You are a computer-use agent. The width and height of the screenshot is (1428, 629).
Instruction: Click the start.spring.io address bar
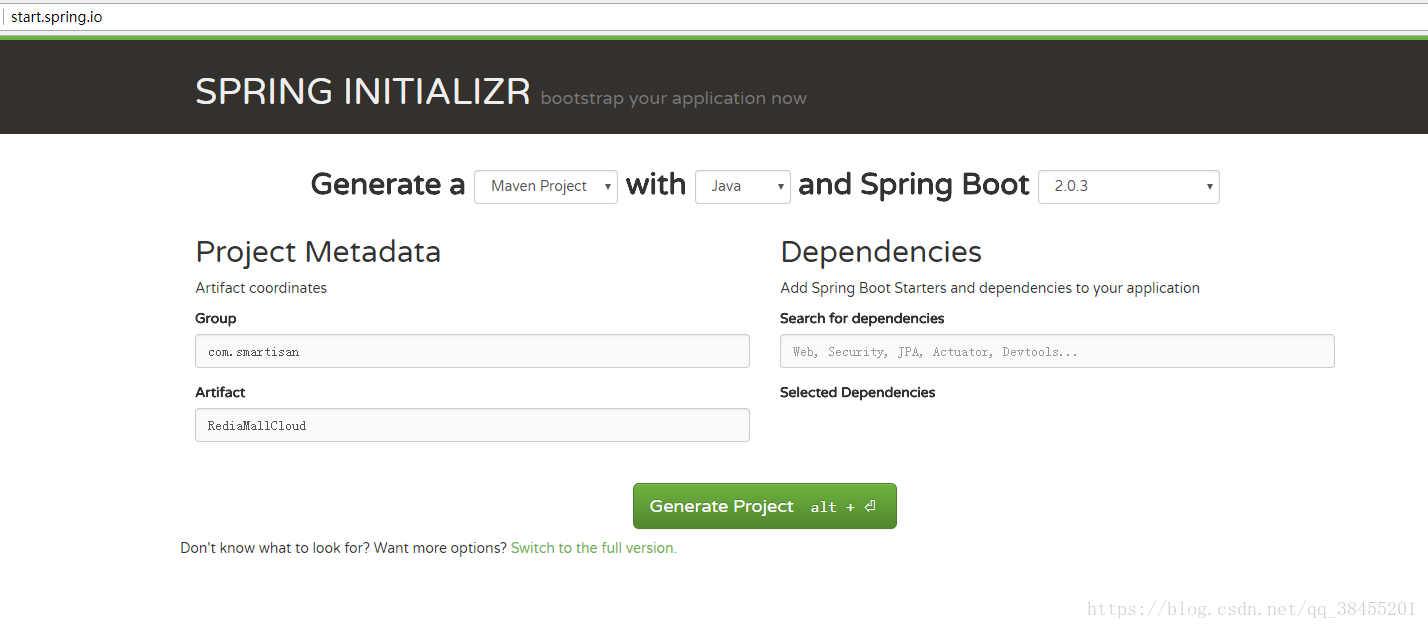click(x=714, y=17)
